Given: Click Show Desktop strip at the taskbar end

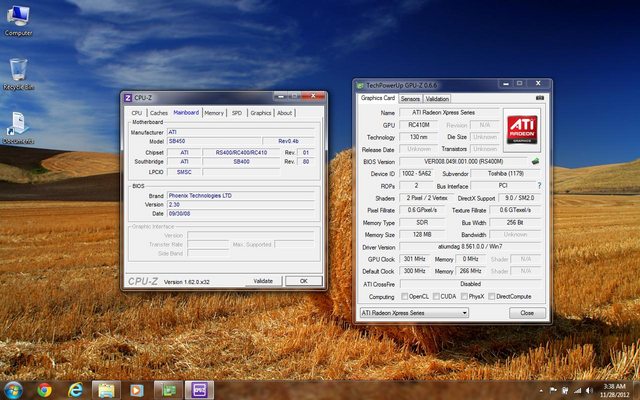Looking at the screenshot, I should tap(637, 390).
